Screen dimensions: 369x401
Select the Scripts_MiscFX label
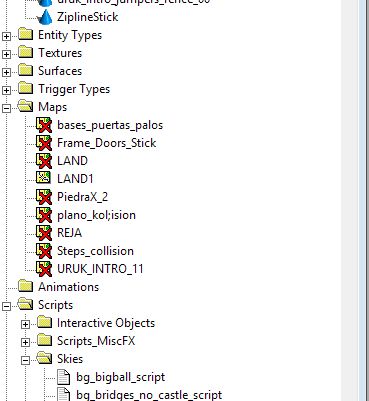click(96, 341)
